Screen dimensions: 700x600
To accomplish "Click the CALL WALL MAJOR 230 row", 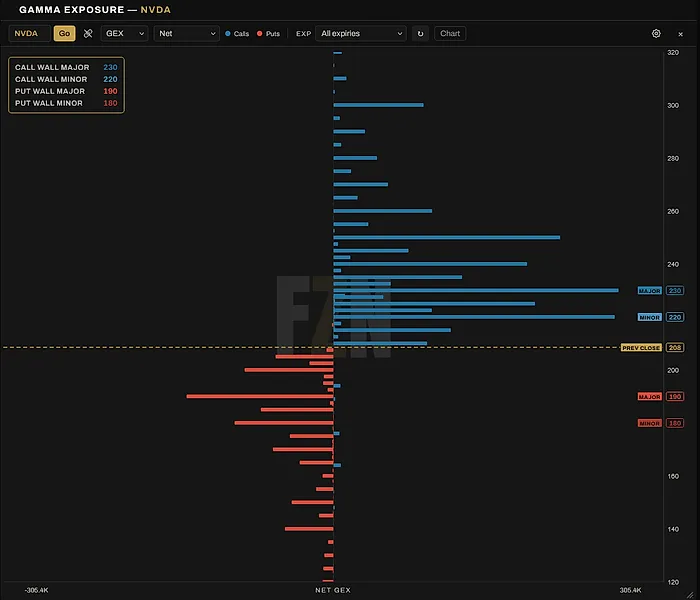I will click(x=66, y=67).
